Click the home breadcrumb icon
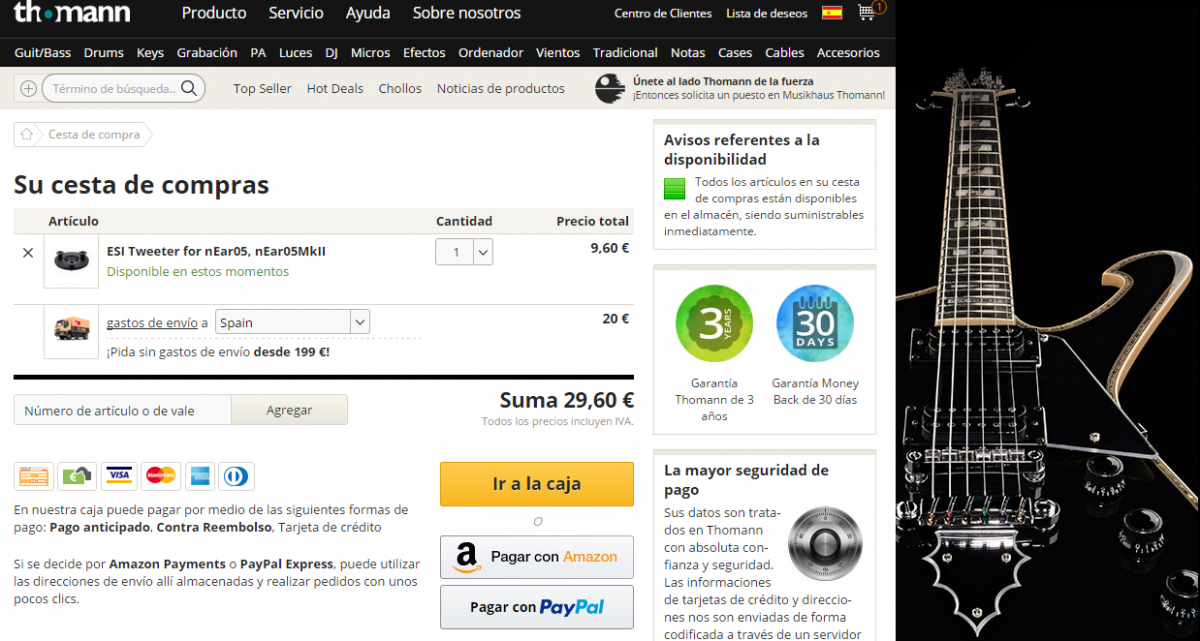This screenshot has width=1200, height=641. [27, 134]
